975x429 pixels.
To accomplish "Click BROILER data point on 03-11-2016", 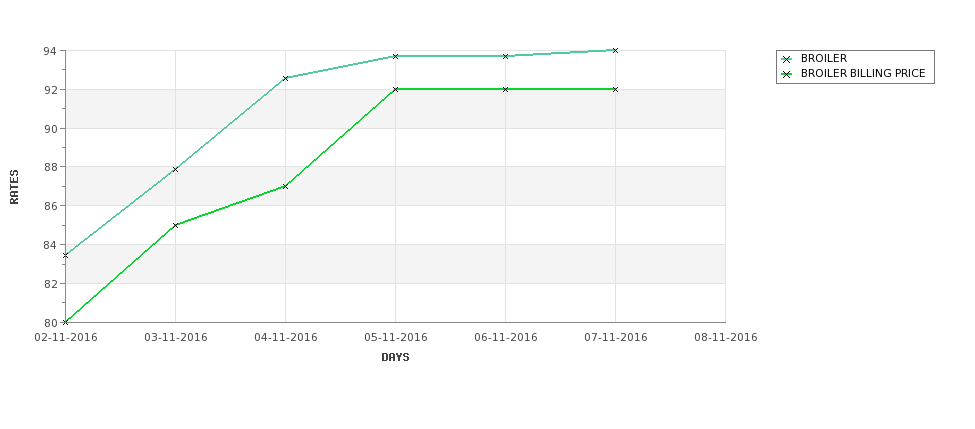I will click(175, 169).
